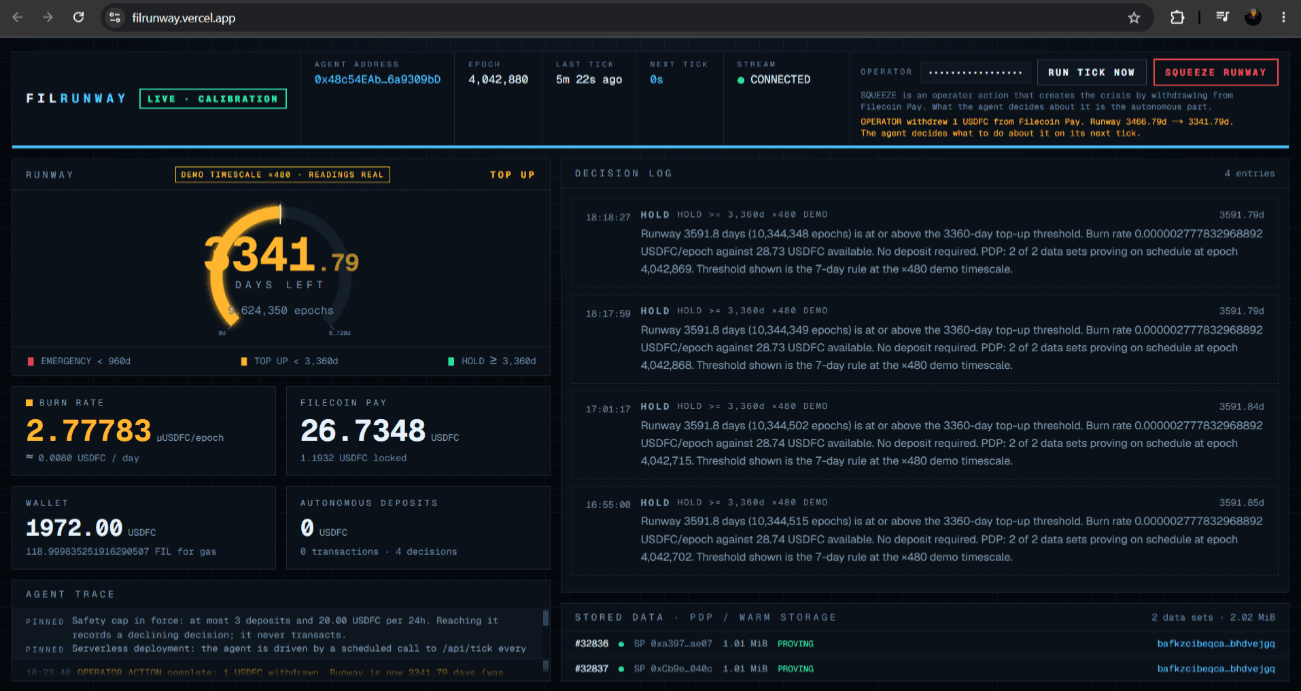Select the 18:17:59 HOLD decision entry
Screen dimensions: 1301x691
[x=924, y=338]
